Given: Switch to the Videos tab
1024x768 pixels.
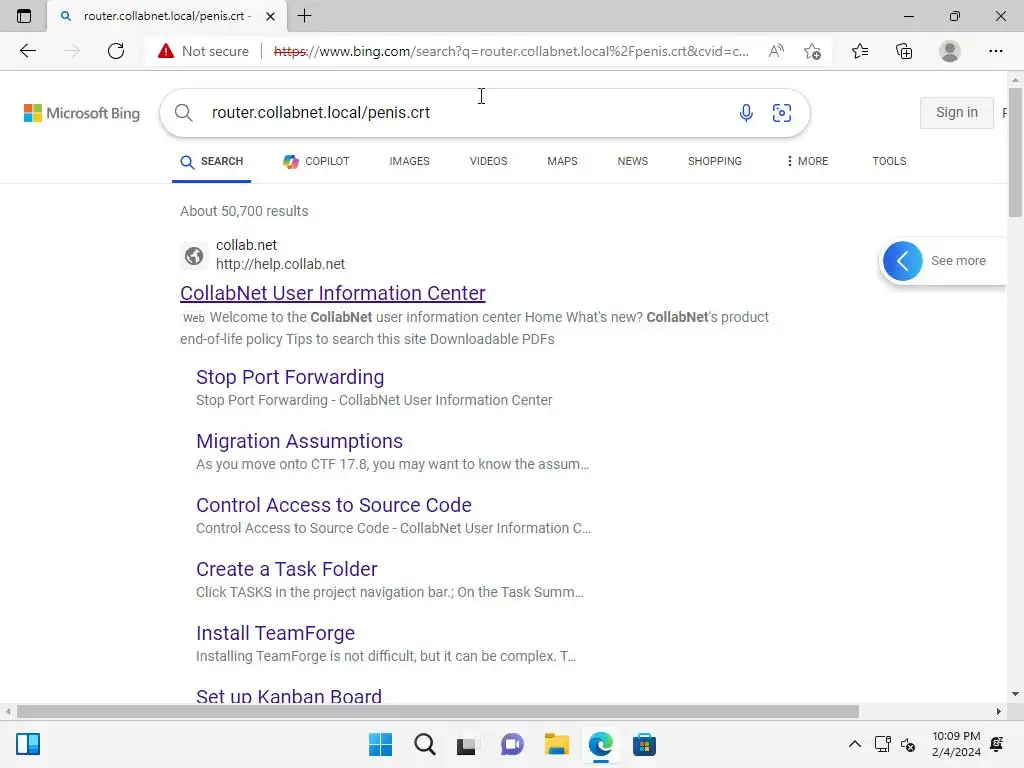Looking at the screenshot, I should 488,161.
